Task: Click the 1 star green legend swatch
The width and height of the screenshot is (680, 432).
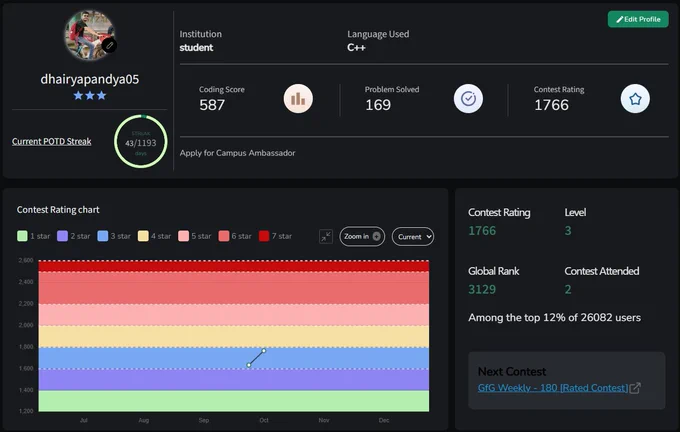Action: (x=22, y=236)
